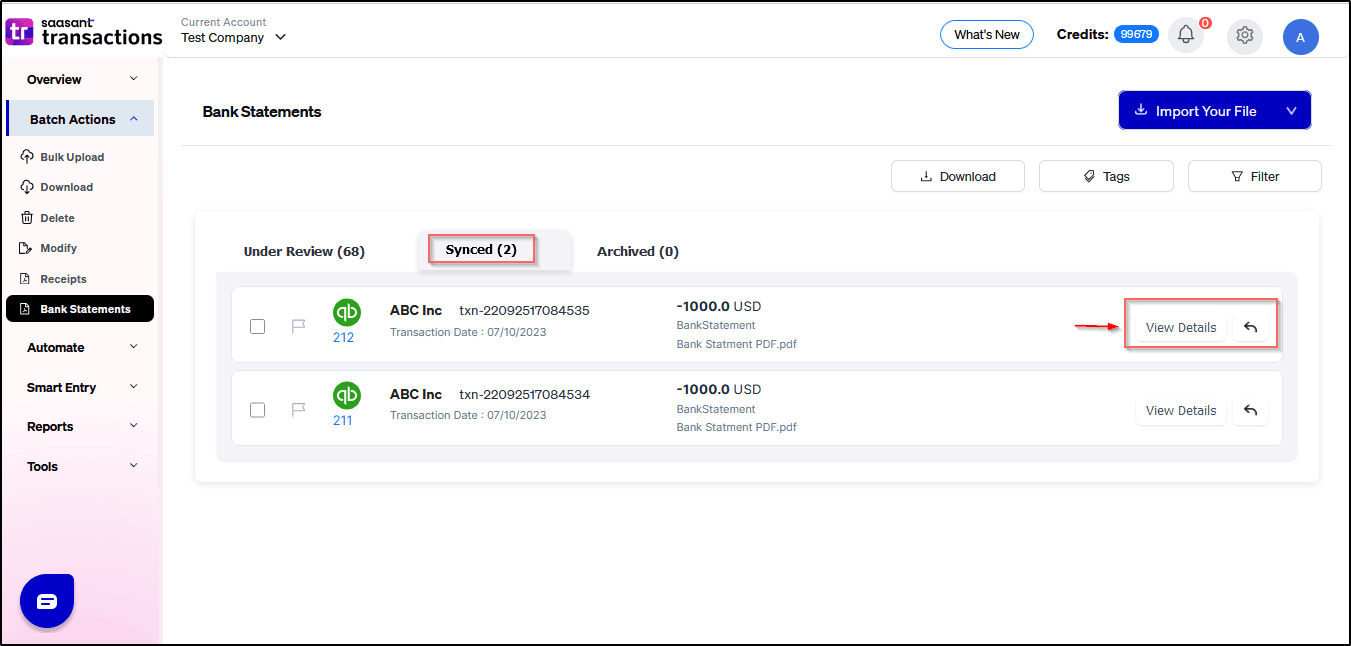Open Bulk Upload in the sidebar

tap(72, 157)
